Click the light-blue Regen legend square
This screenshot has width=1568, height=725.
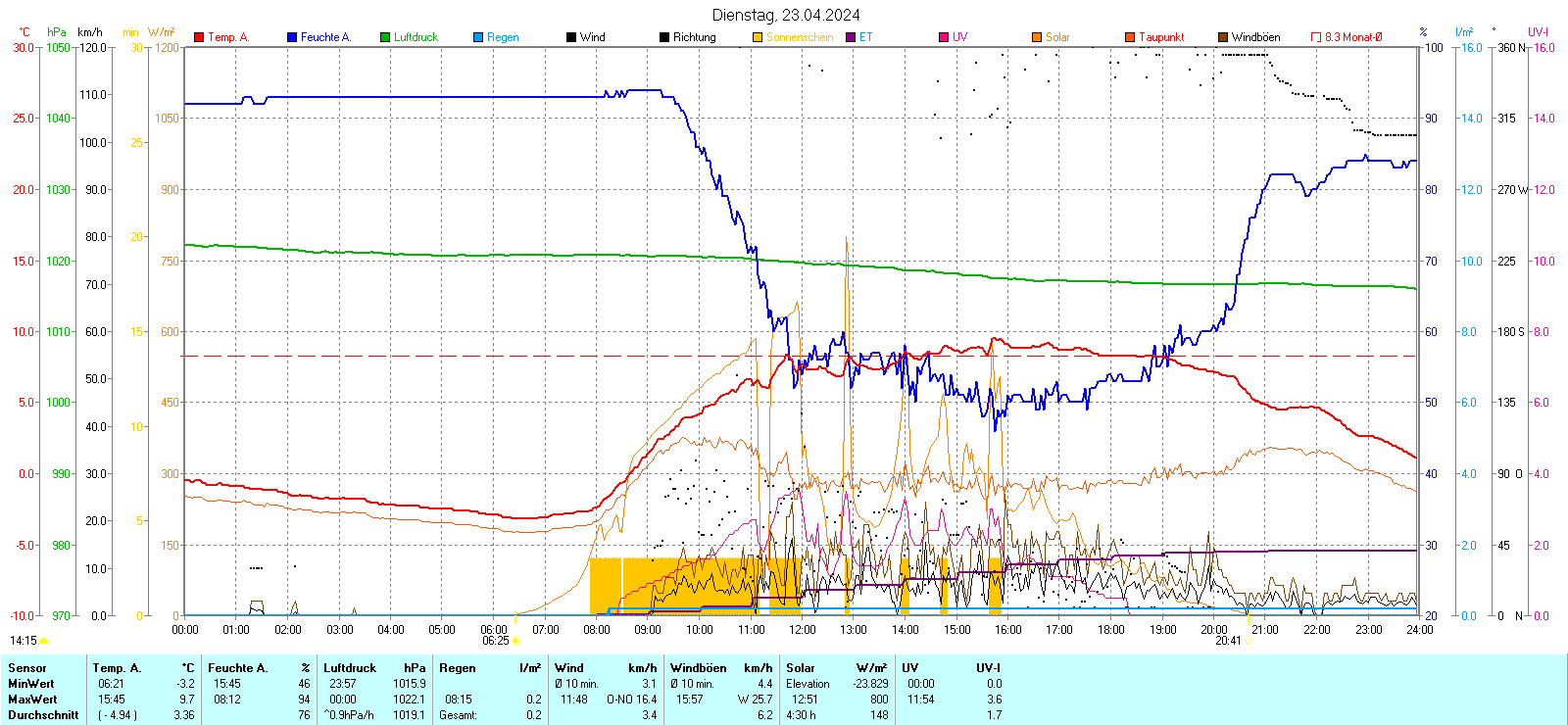click(x=478, y=37)
